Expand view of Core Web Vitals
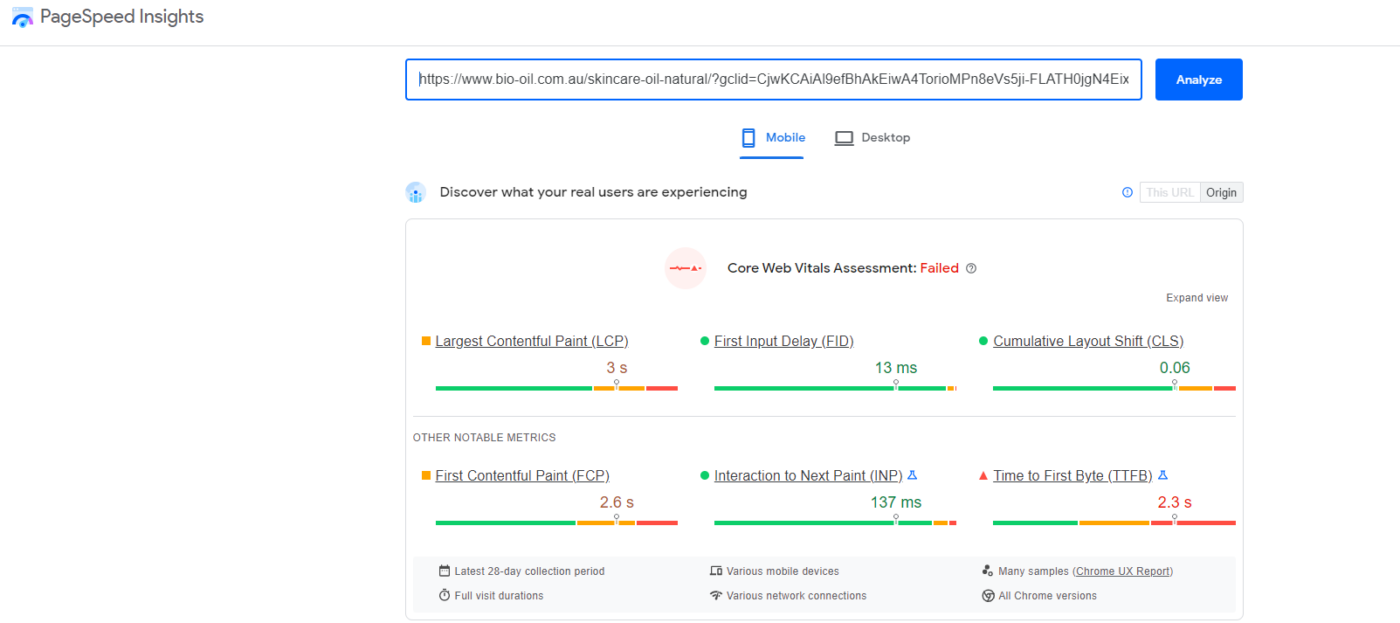 coord(1196,298)
